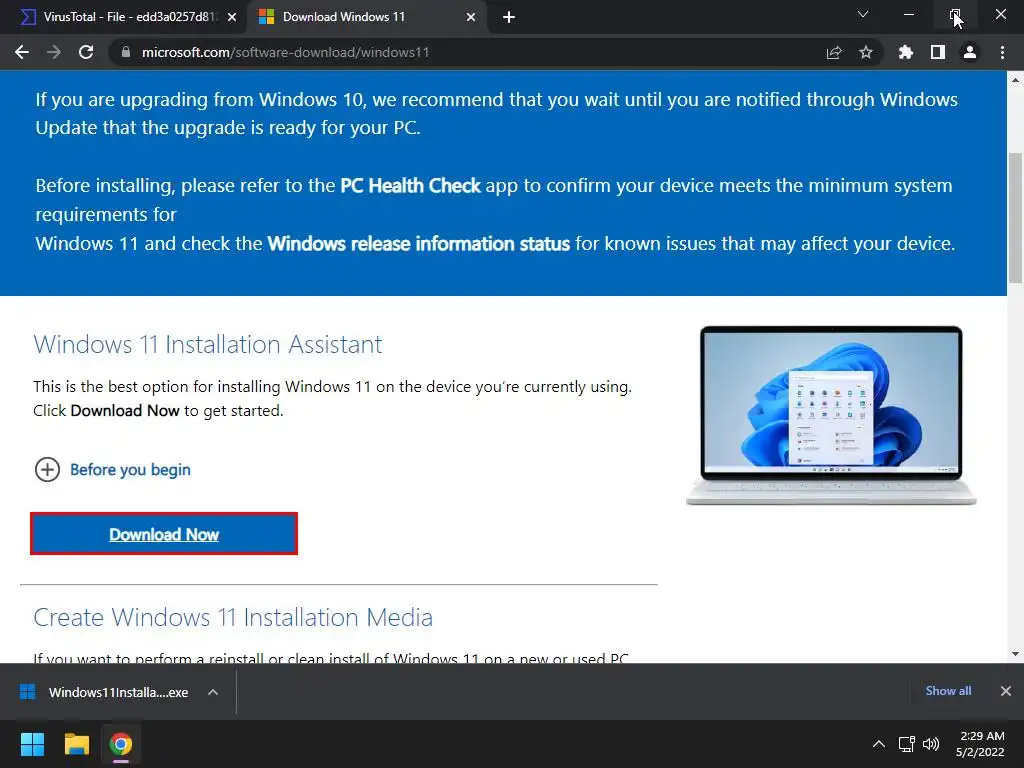Open Windows release information status link
Screen dimensions: 1024x768
click(x=419, y=244)
